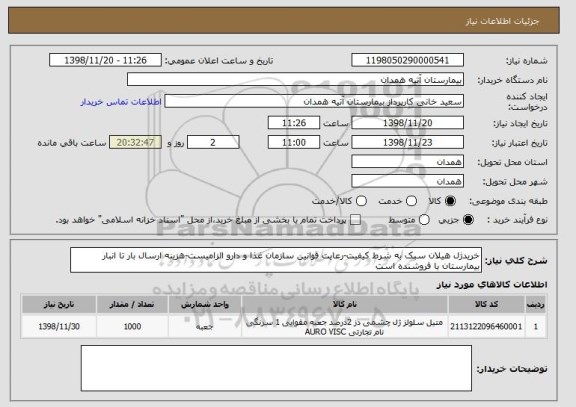Click the quantity 1000 cell
The width and height of the screenshot is (576, 407).
tap(132, 327)
